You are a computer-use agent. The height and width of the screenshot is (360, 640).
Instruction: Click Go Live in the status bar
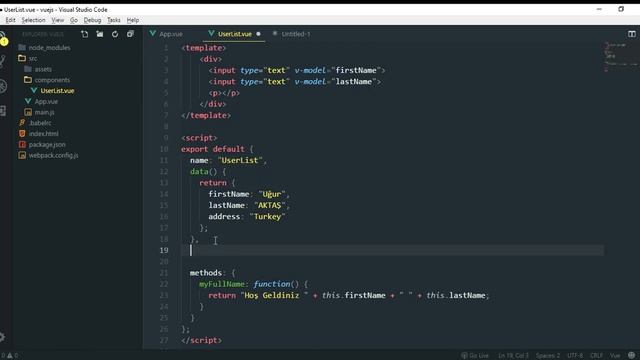pyautogui.click(x=475, y=356)
